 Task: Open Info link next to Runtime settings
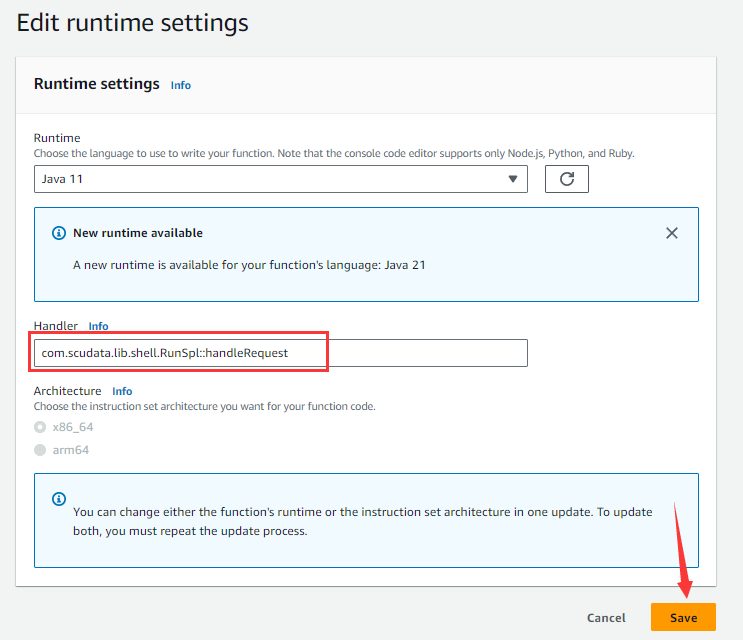point(180,85)
